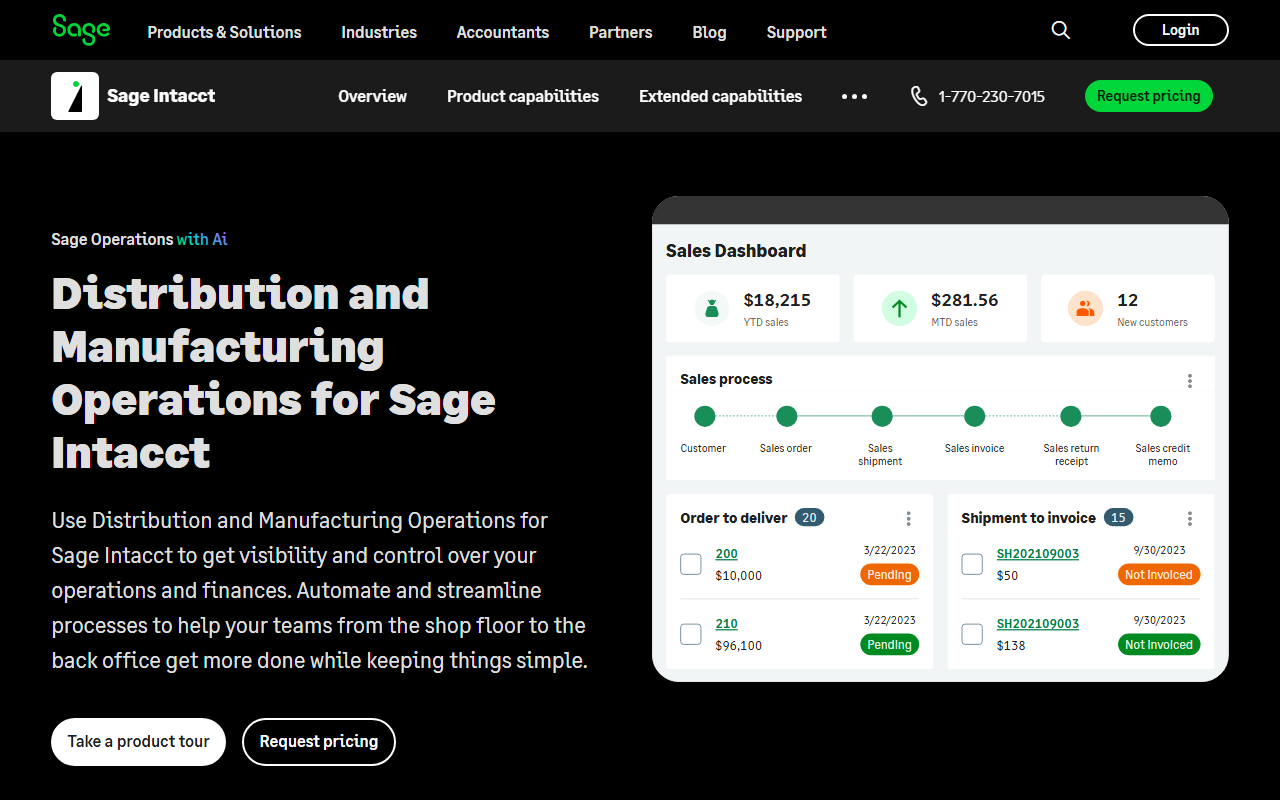Click the New customers people icon
Image resolution: width=1280 pixels, height=800 pixels.
(1085, 308)
